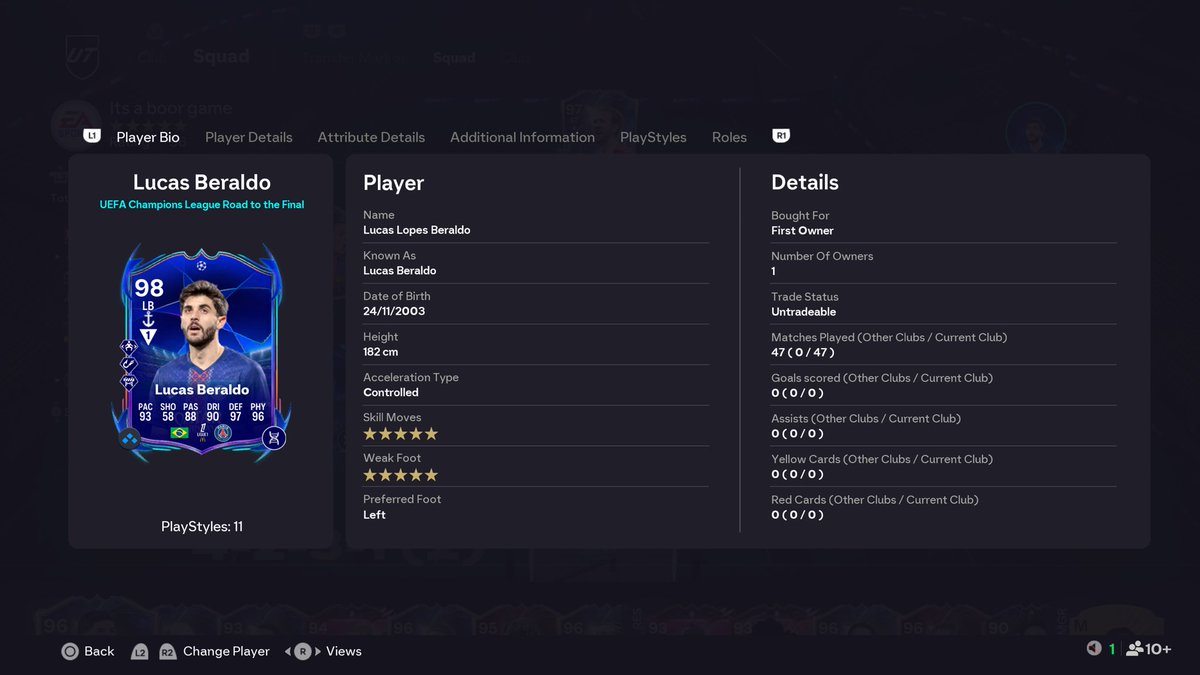Click the 'First Owner' value
1200x675 pixels.
(x=802, y=231)
